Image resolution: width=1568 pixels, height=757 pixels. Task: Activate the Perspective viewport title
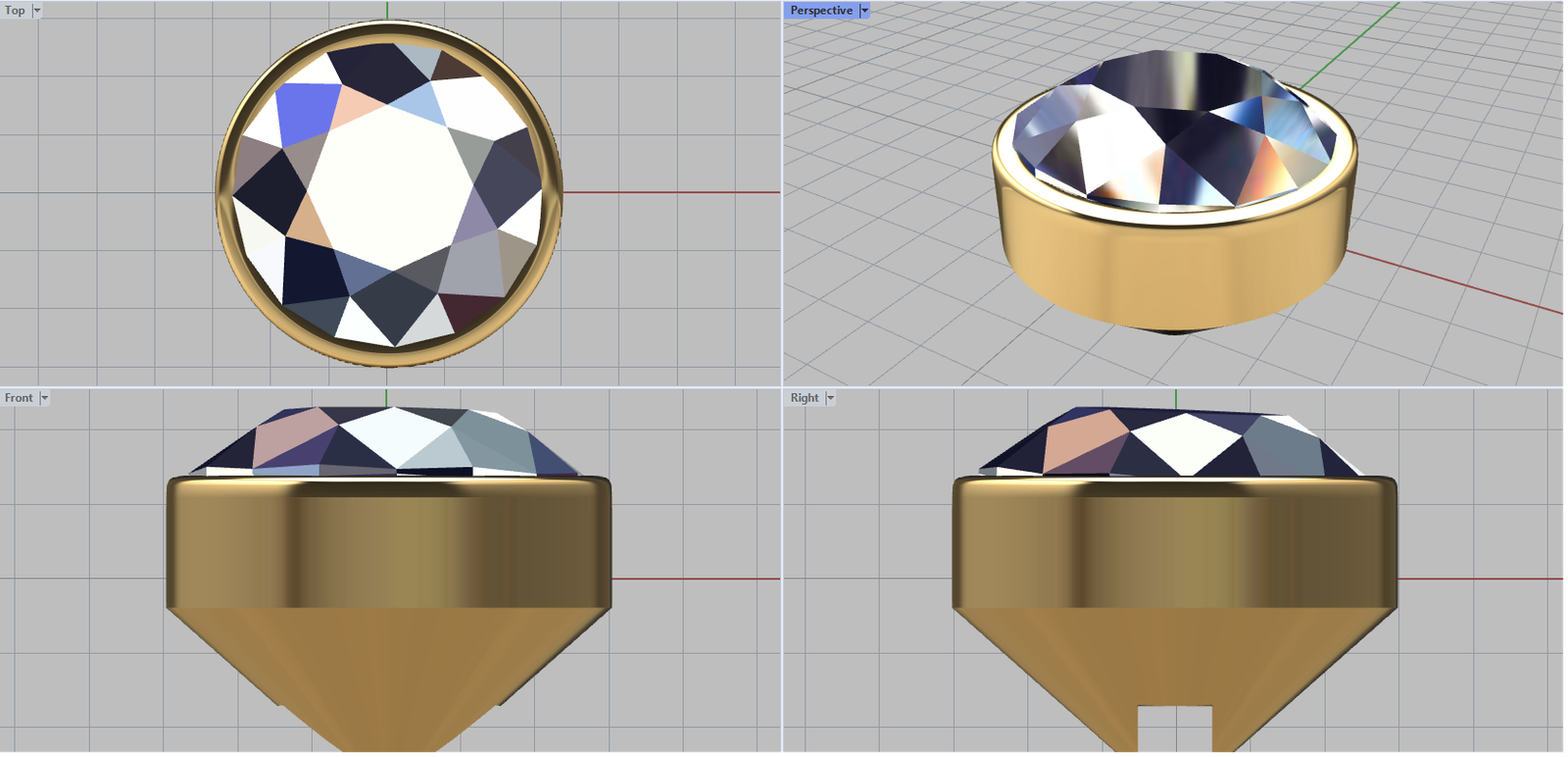[820, 11]
